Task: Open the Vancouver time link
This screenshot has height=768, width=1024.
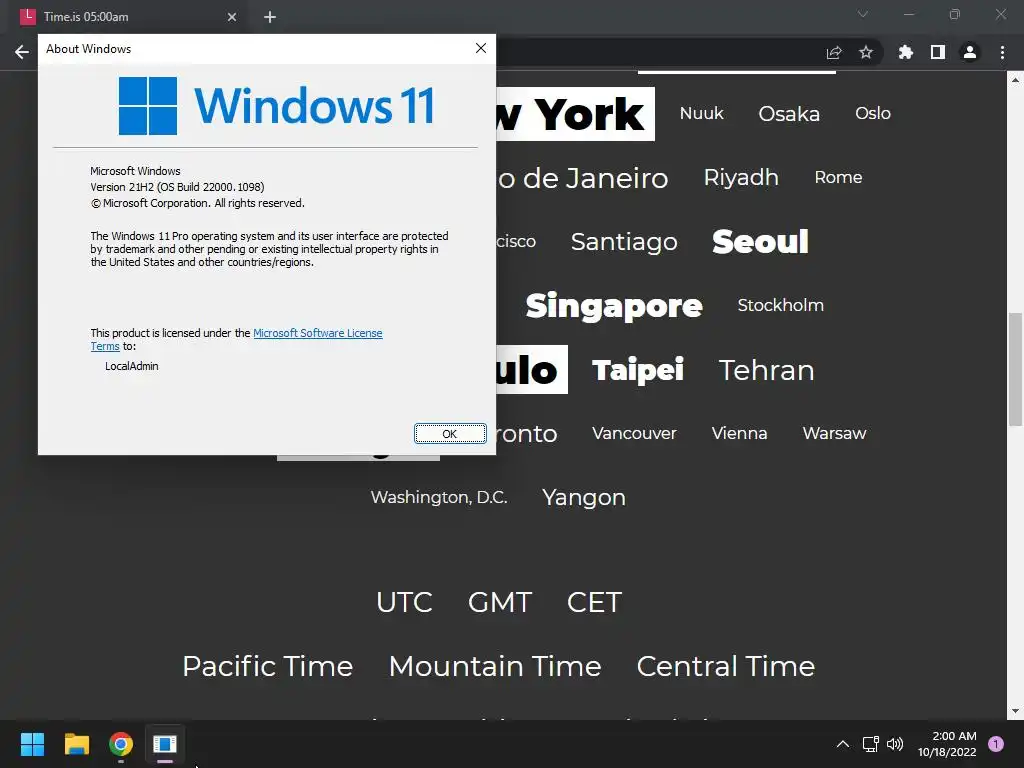Action: 634,433
